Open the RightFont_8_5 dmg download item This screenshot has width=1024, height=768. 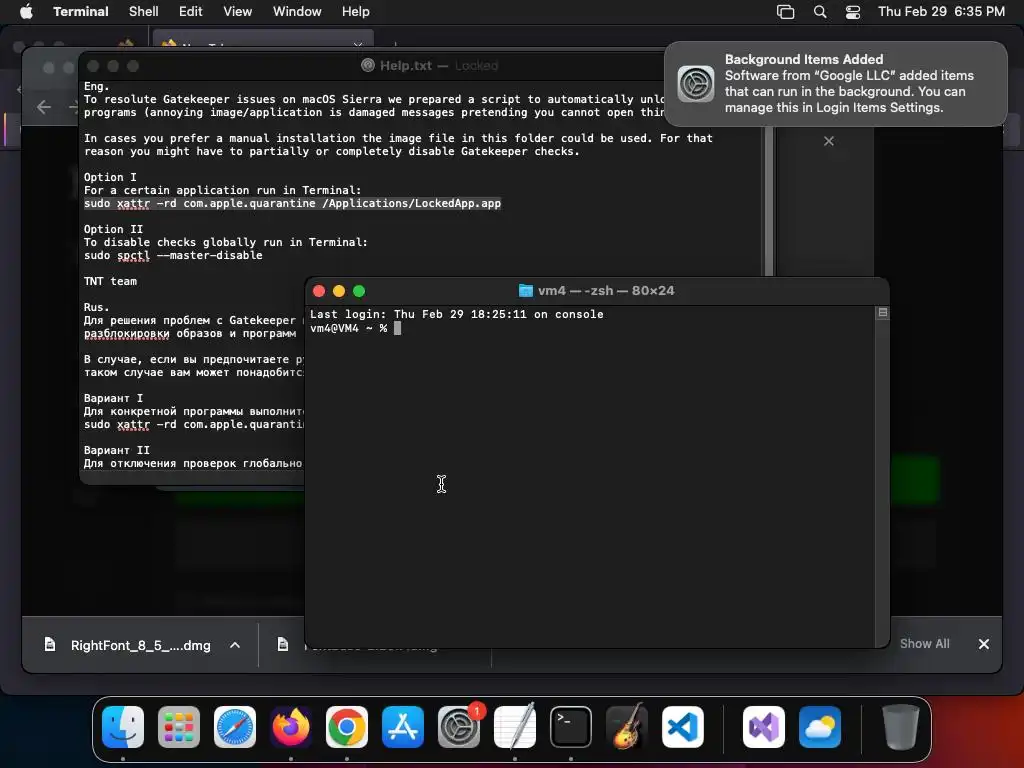pos(128,645)
